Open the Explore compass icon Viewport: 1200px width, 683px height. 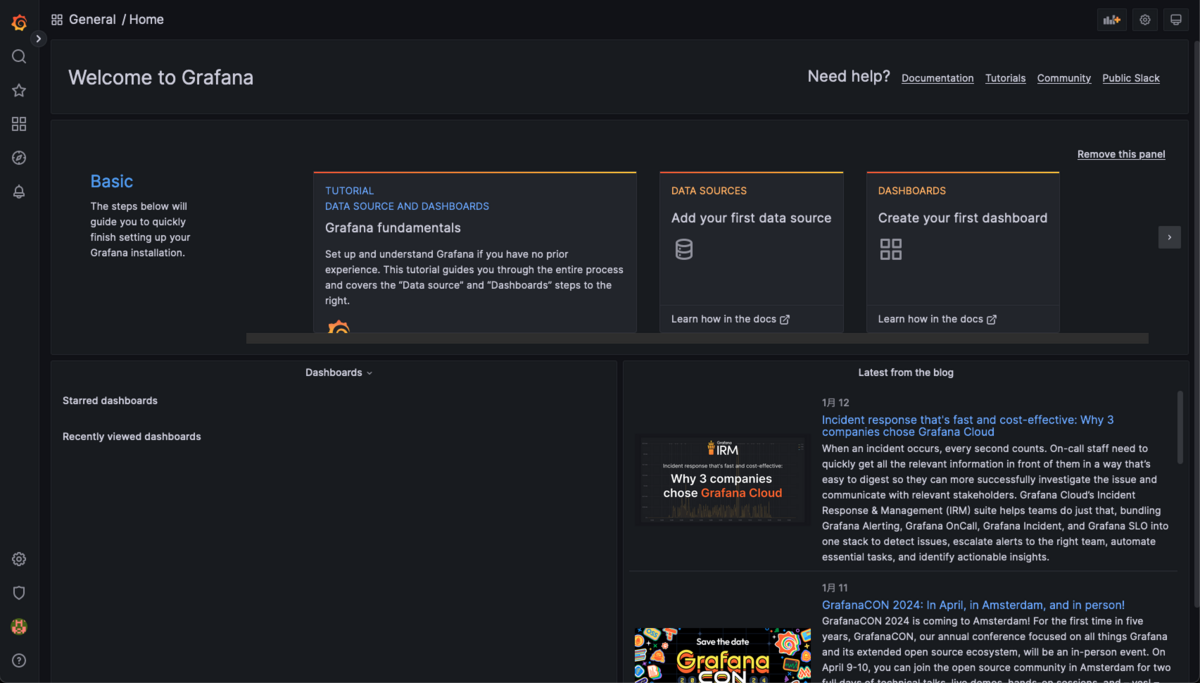click(x=19, y=158)
